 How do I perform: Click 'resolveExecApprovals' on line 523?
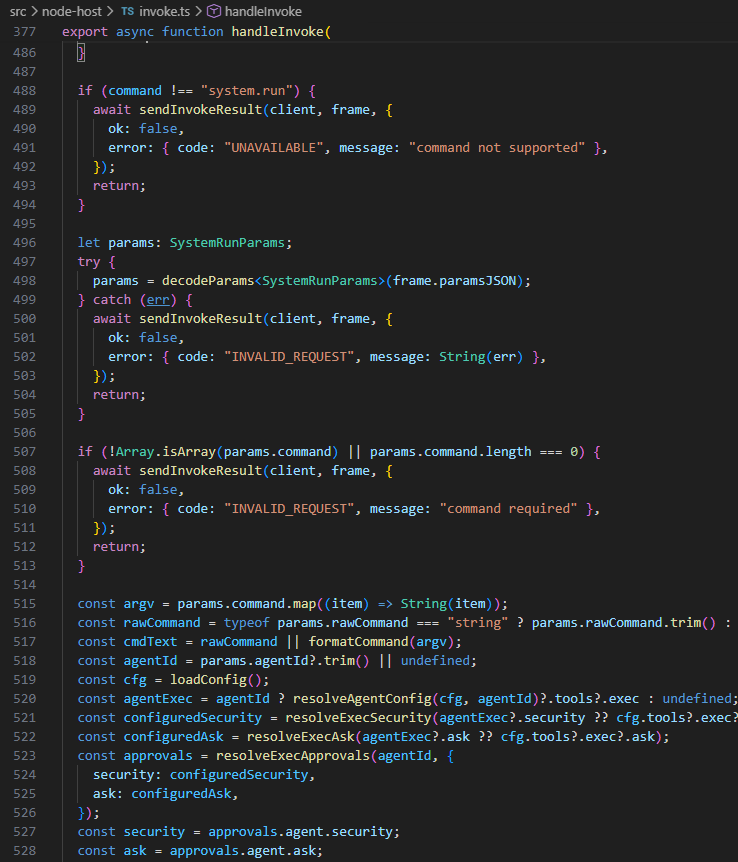click(293, 756)
